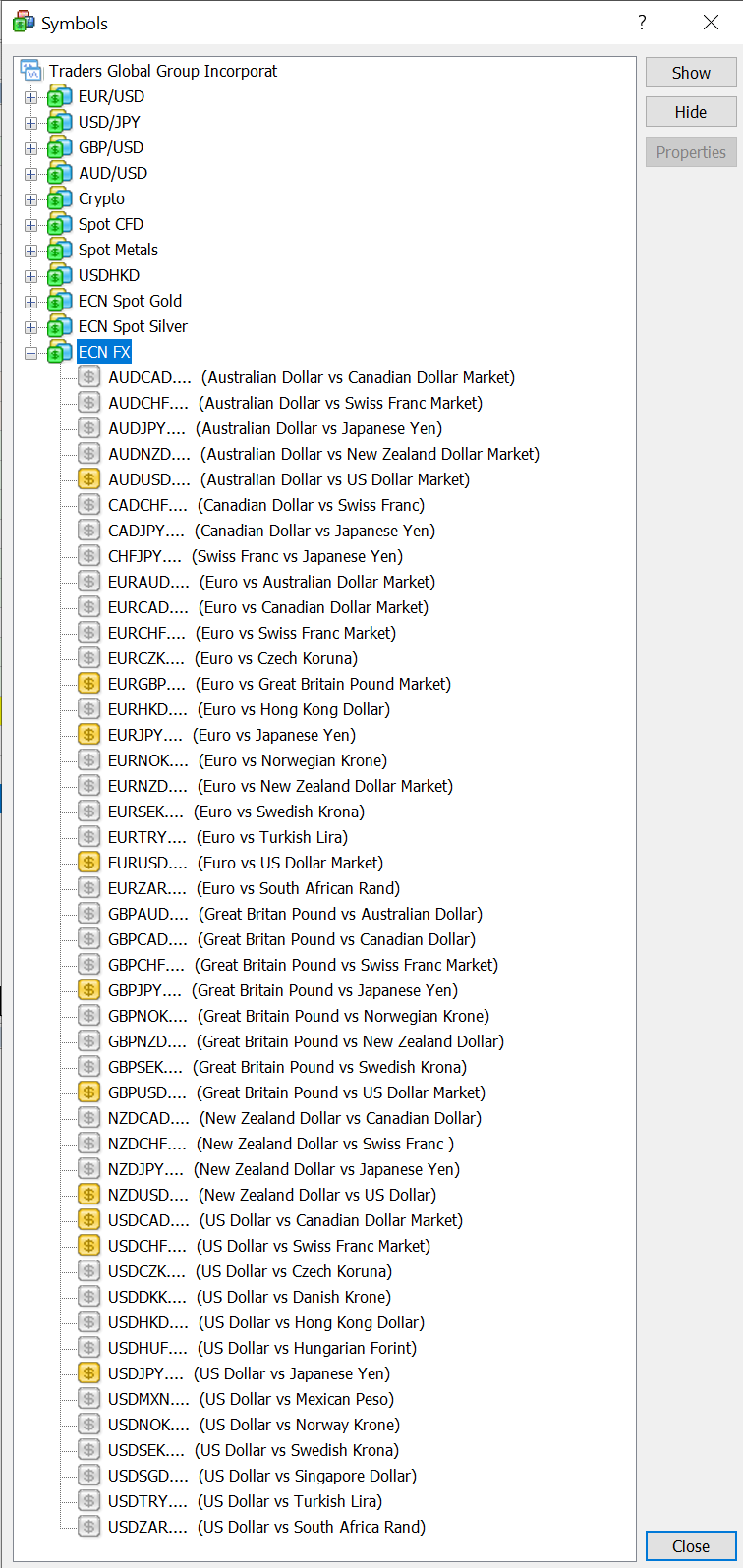The width and height of the screenshot is (743, 1568).
Task: Select the NZDJPY symbol row
Action: pyautogui.click(x=284, y=1169)
